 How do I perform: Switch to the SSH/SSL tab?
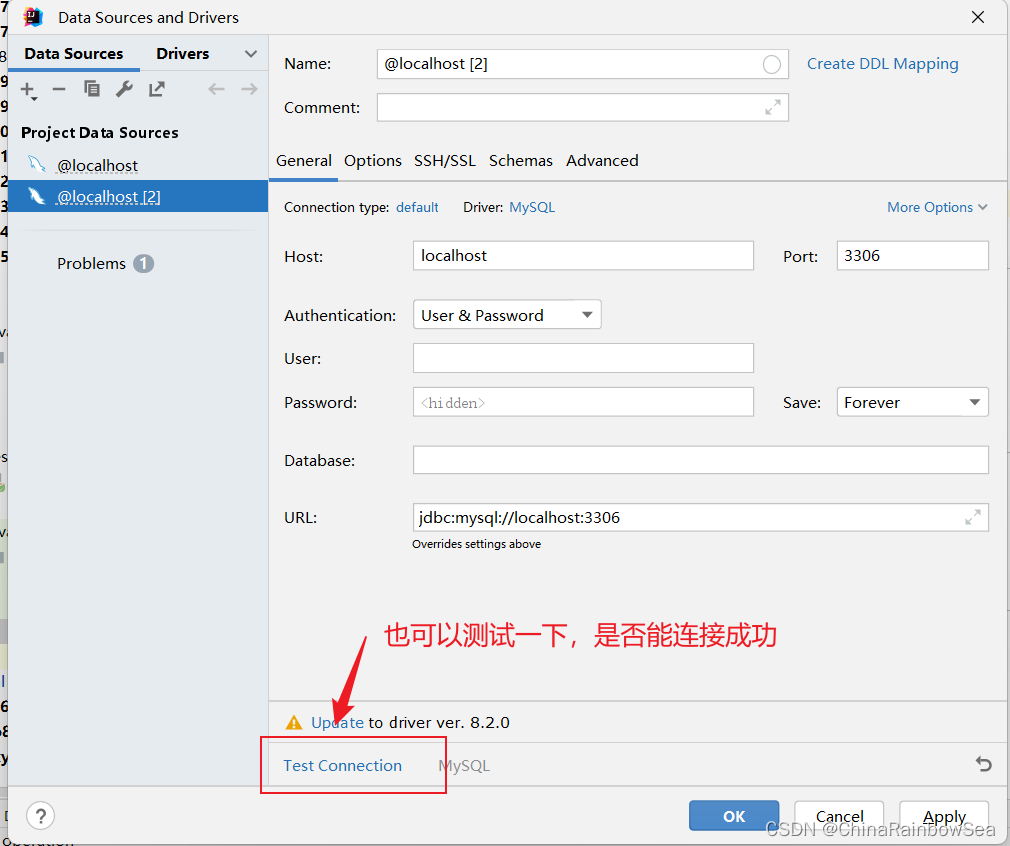(444, 160)
